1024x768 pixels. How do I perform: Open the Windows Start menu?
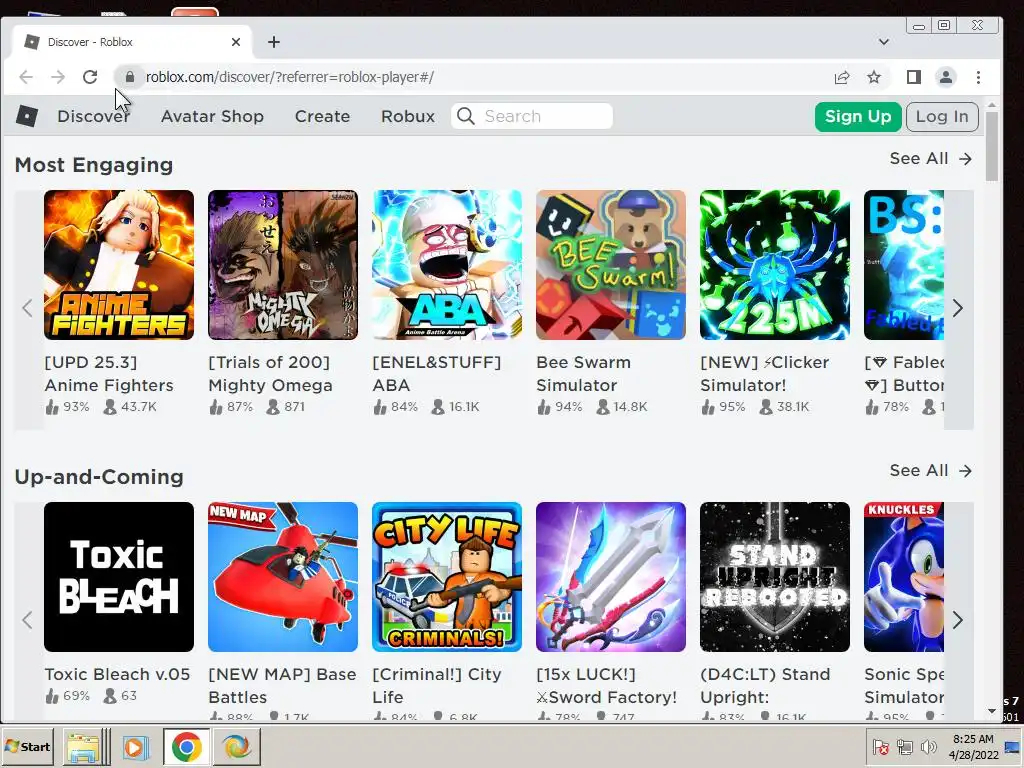pos(27,746)
